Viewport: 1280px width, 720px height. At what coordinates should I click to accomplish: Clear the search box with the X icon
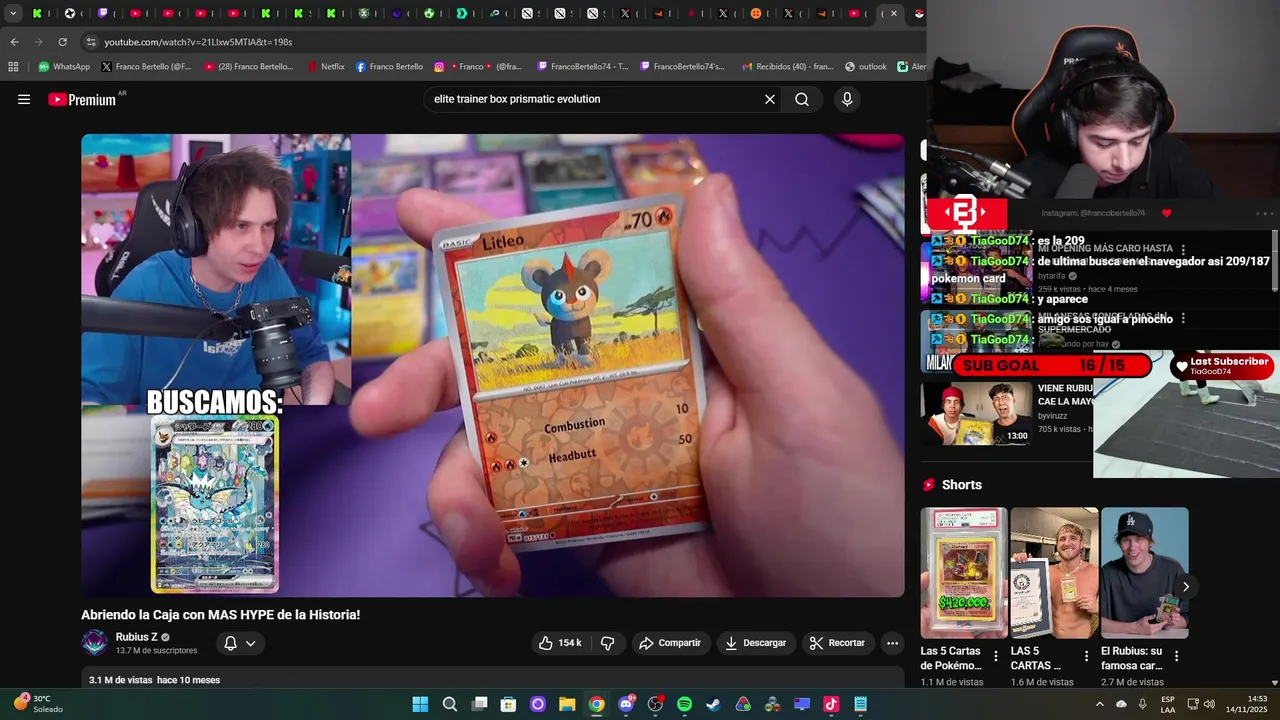coord(770,99)
